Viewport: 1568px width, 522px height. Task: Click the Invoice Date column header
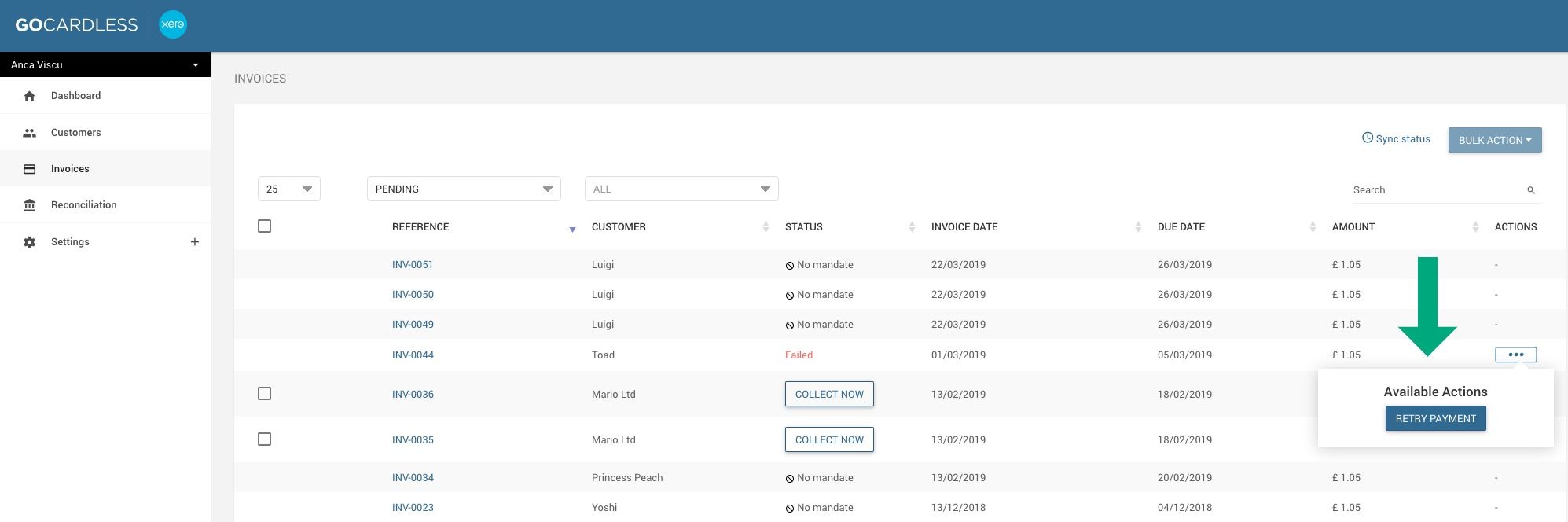click(x=964, y=227)
